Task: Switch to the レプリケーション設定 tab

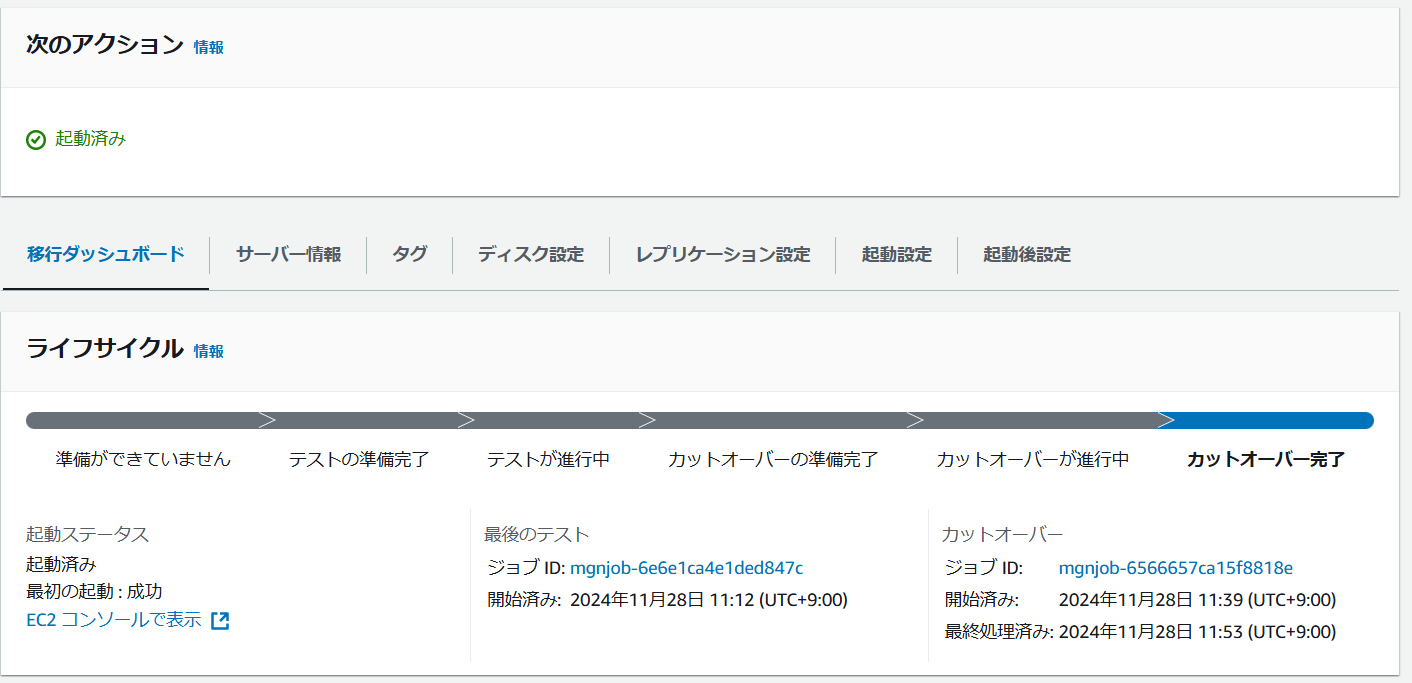Action: point(723,254)
